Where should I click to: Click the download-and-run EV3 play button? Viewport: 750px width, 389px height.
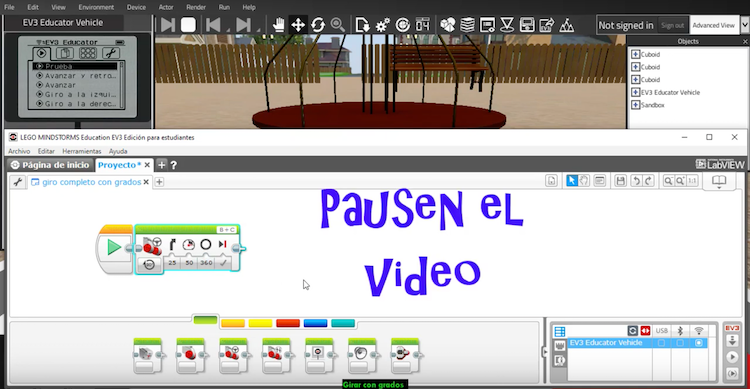pos(732,357)
